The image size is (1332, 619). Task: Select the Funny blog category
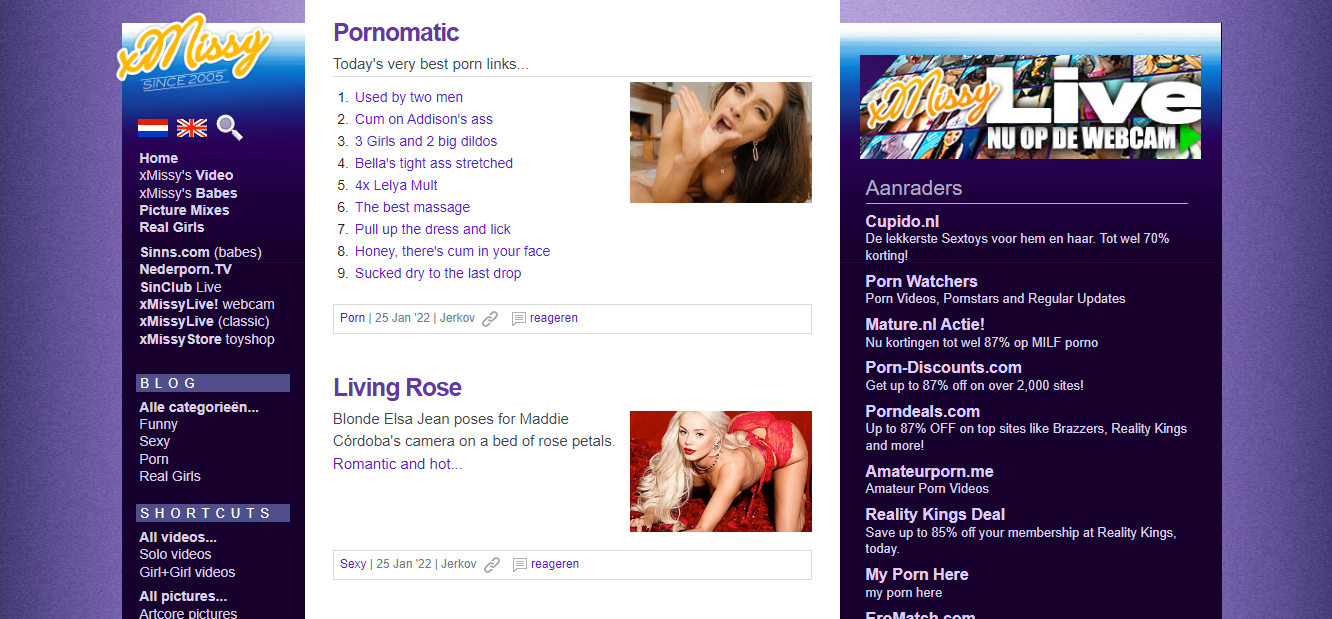158,424
